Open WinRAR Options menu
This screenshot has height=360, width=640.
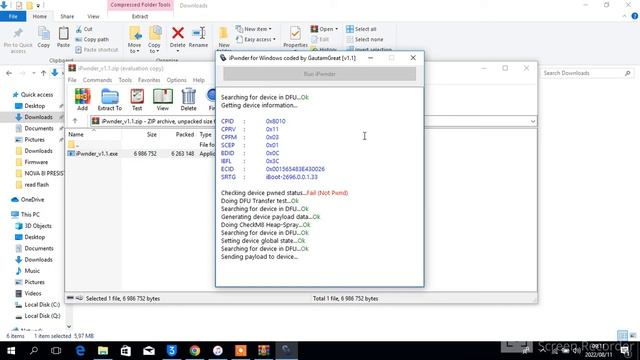176,80
